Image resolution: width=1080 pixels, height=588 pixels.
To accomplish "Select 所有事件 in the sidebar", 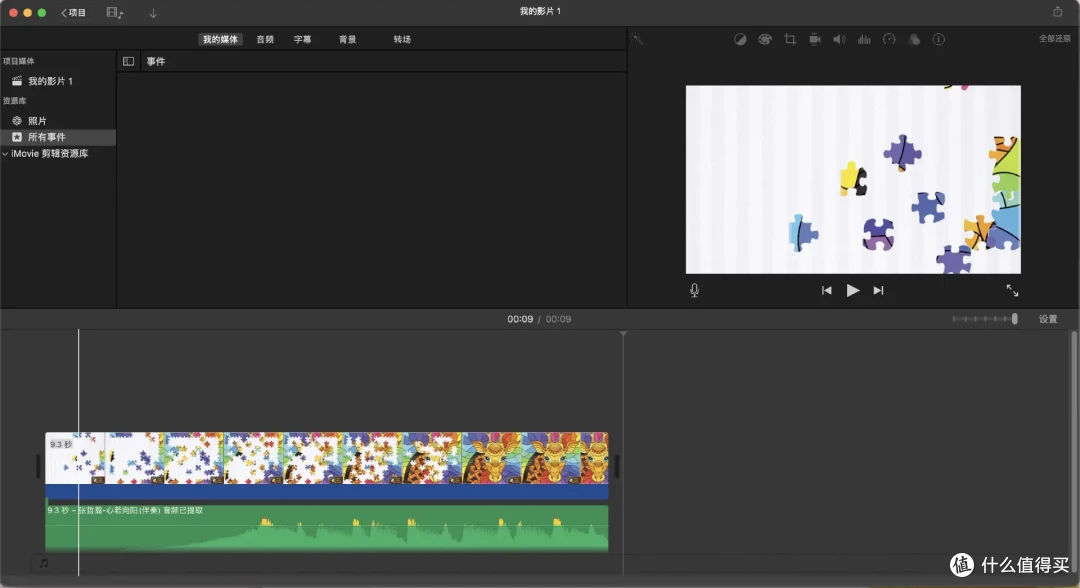I will point(58,137).
